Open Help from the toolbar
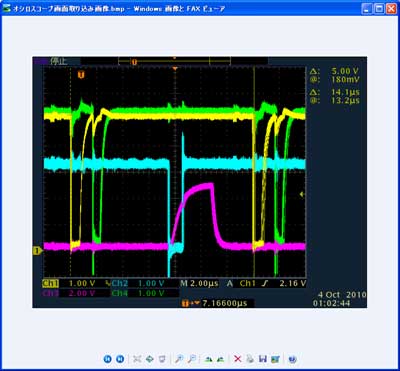400x371 pixels. 292,359
